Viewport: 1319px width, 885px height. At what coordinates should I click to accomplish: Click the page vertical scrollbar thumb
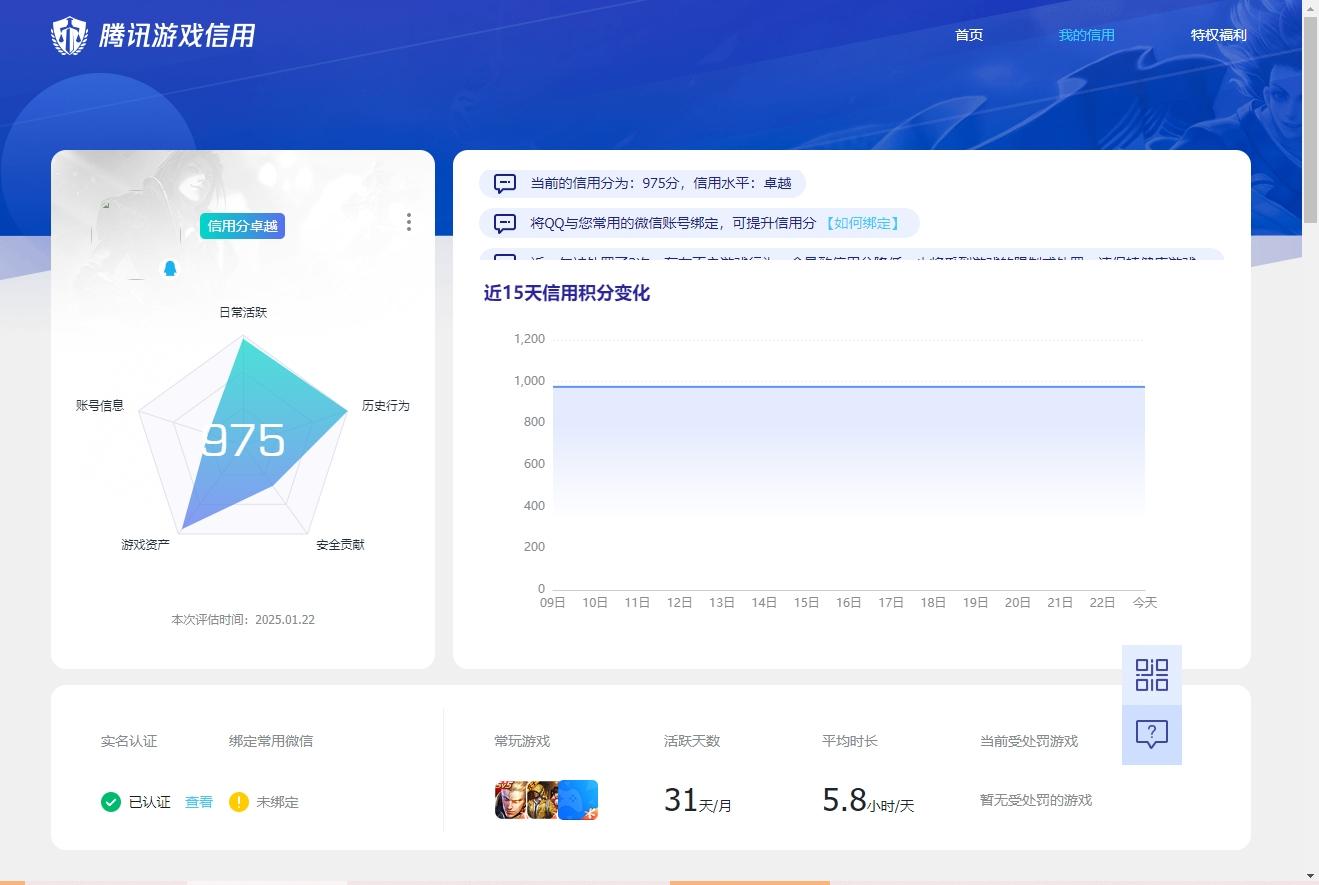1311,119
